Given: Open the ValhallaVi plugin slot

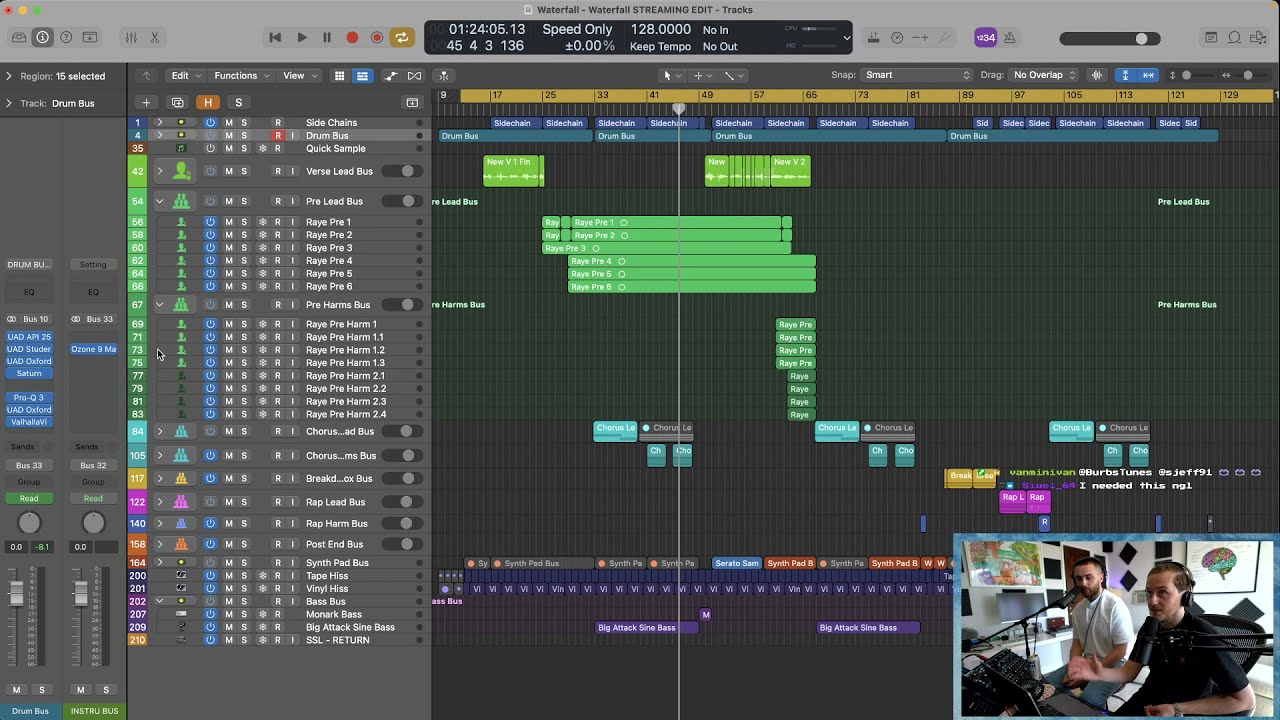Looking at the screenshot, I should [29, 421].
